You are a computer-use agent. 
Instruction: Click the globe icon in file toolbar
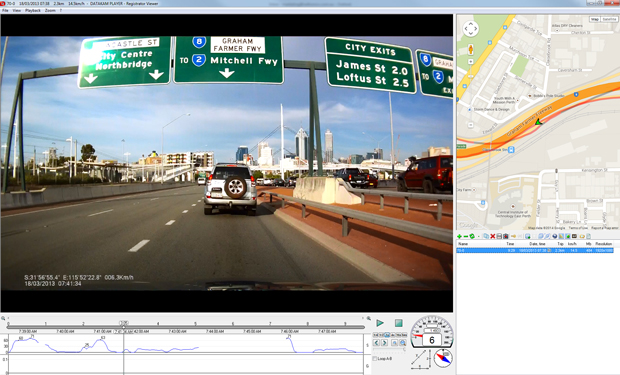(554, 236)
